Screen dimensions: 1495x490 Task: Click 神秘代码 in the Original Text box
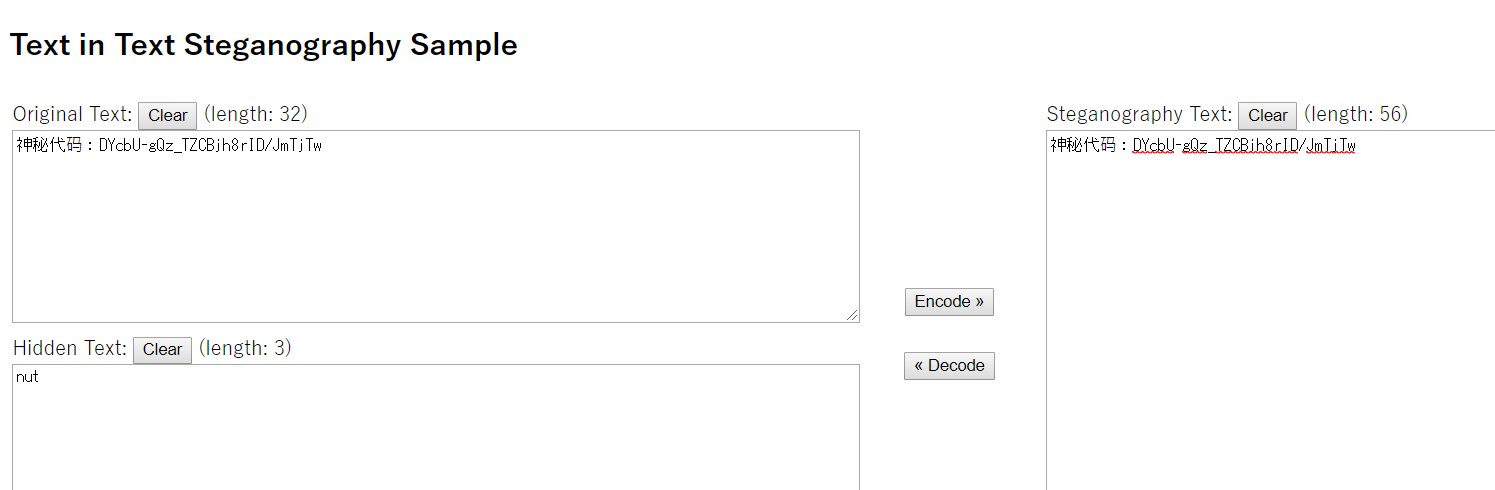pos(49,146)
